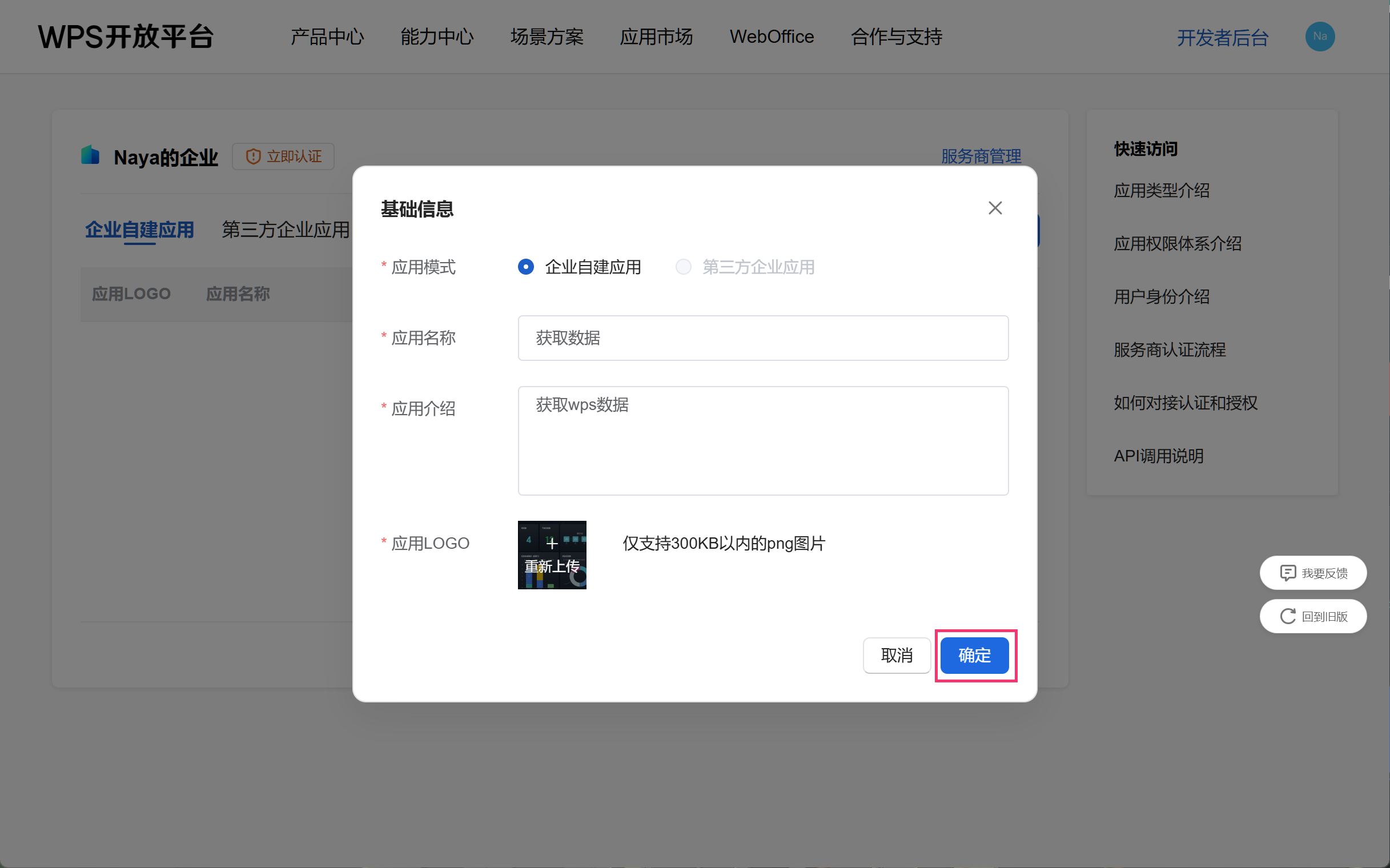The image size is (1390, 868).
Task: Open the 能力中心 navigation menu
Action: (437, 37)
